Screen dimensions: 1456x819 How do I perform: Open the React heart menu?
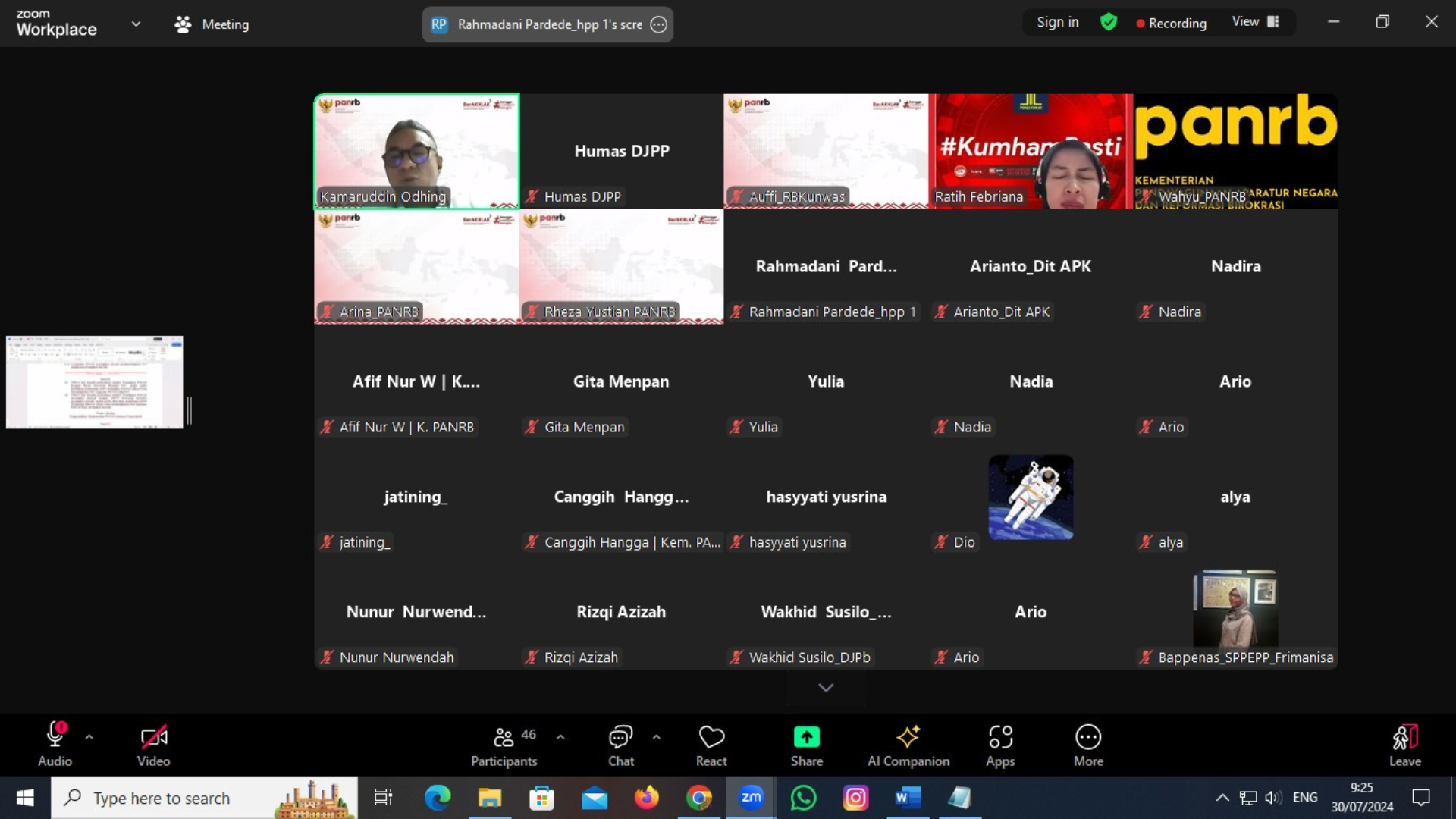(711, 744)
